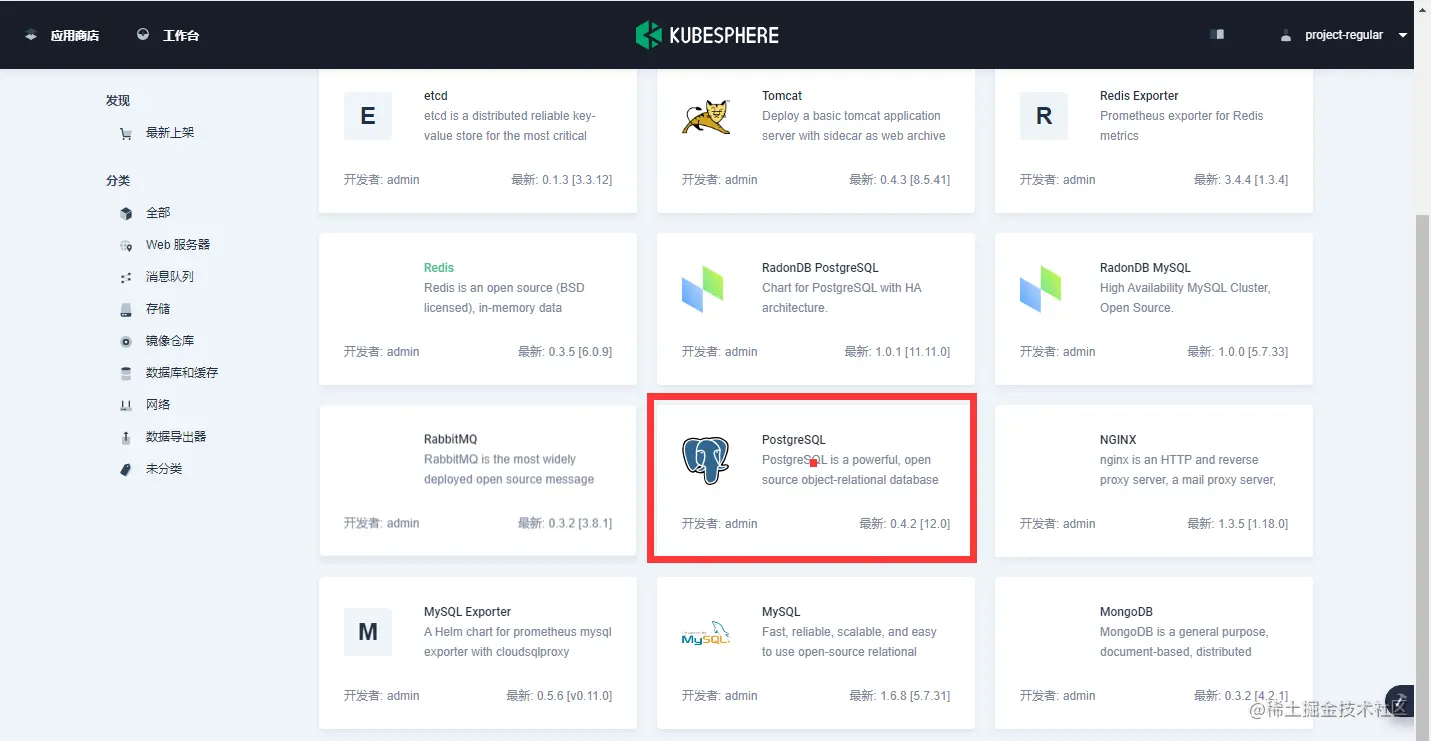Open the RadonDB MySQL app title

point(1145,268)
